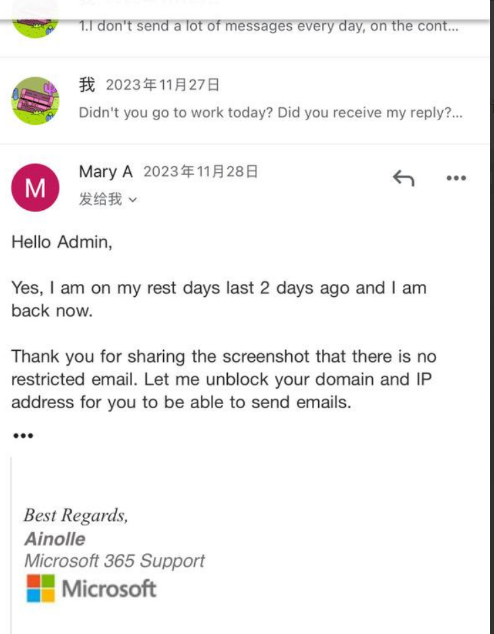Expand the top collapsed message preview
Viewport: 494px width, 634px height.
[x=245, y=26]
